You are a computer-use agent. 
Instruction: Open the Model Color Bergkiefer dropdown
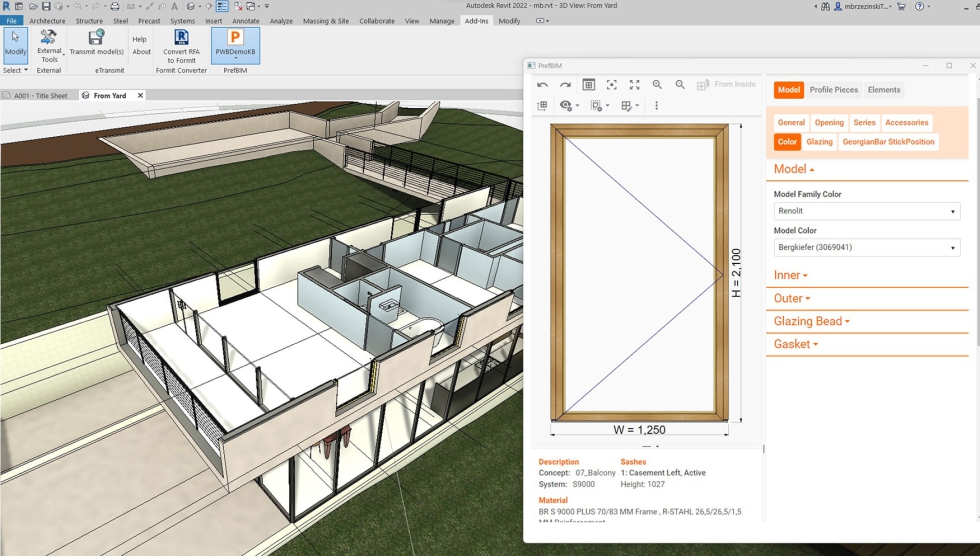866,248
